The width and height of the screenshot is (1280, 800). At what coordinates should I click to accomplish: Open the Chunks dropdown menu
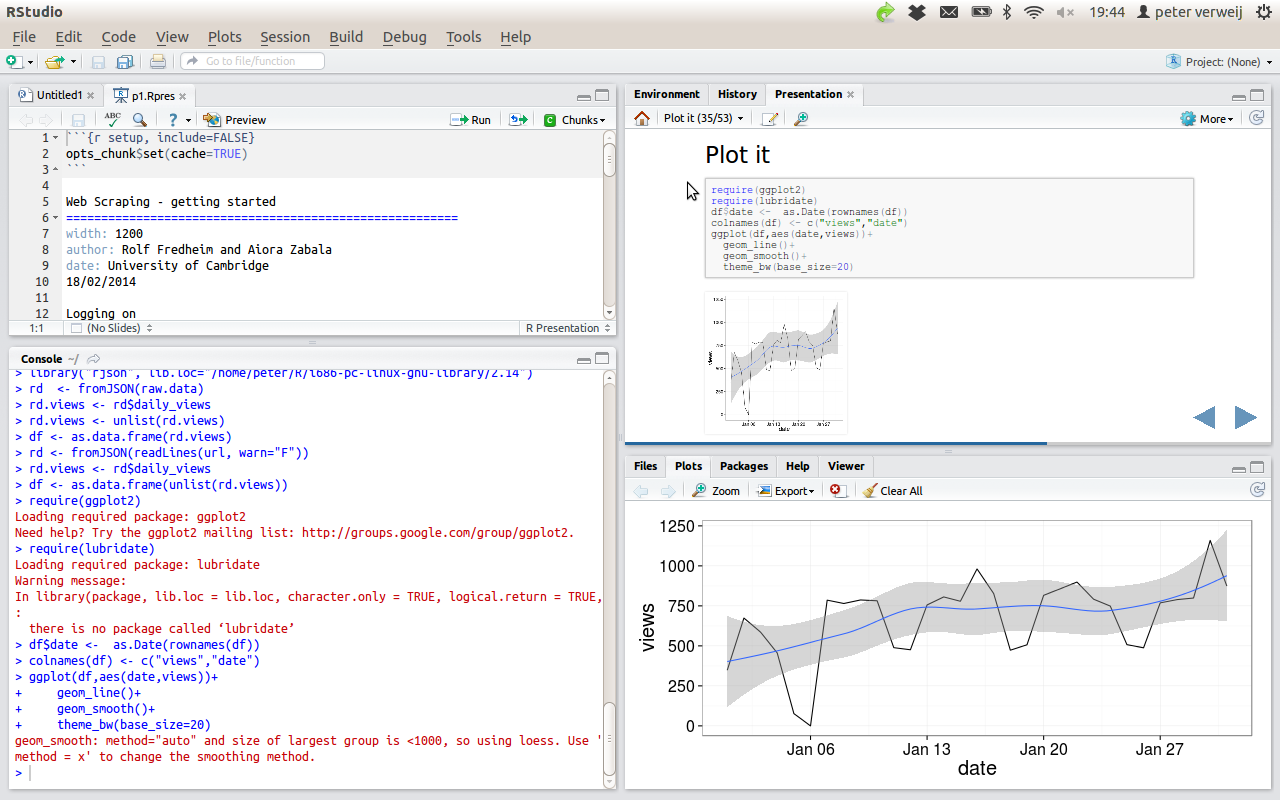(575, 120)
